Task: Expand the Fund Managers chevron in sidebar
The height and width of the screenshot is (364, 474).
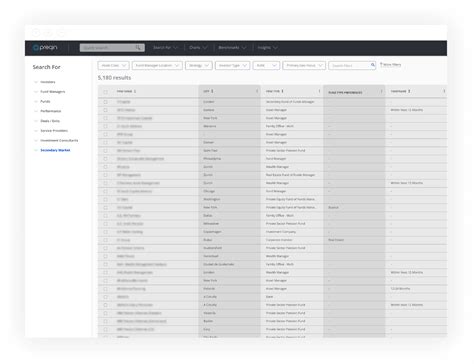Action: pos(36,92)
